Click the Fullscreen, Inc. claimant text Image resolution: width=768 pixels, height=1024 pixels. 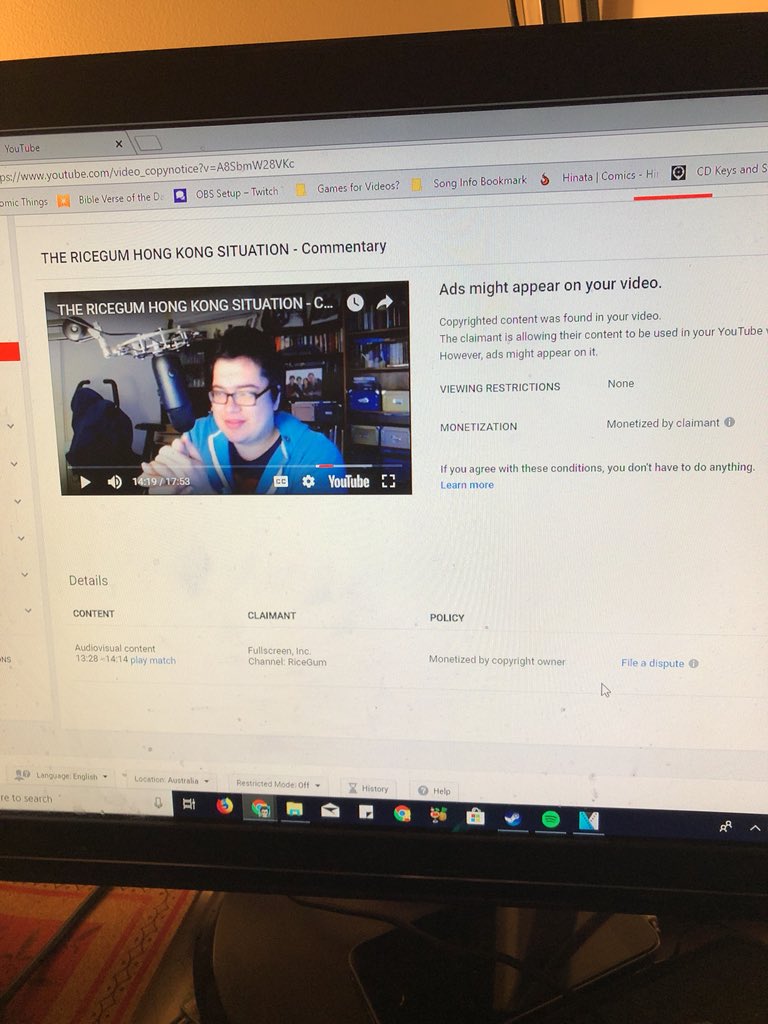click(279, 650)
